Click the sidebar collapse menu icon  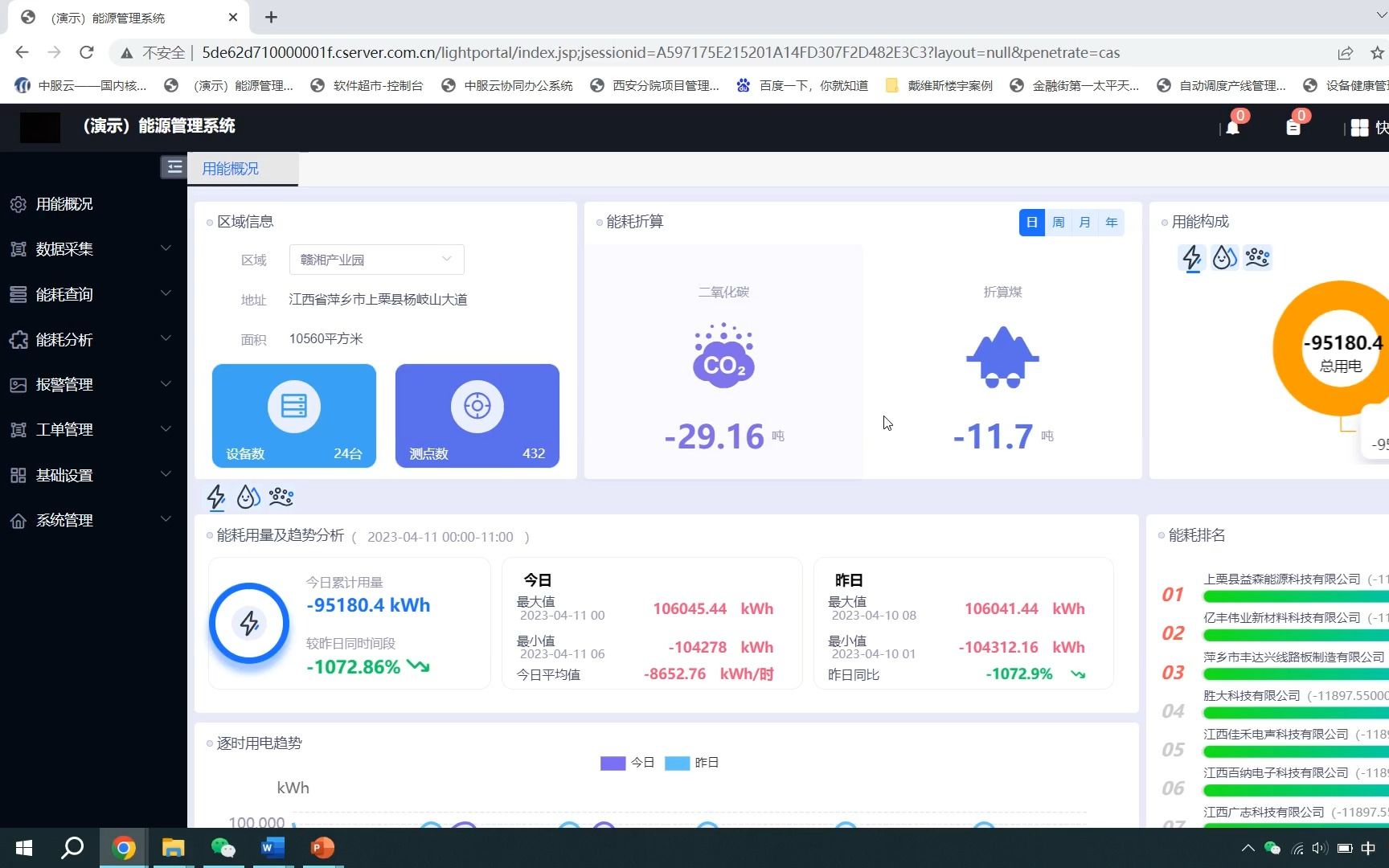[174, 167]
